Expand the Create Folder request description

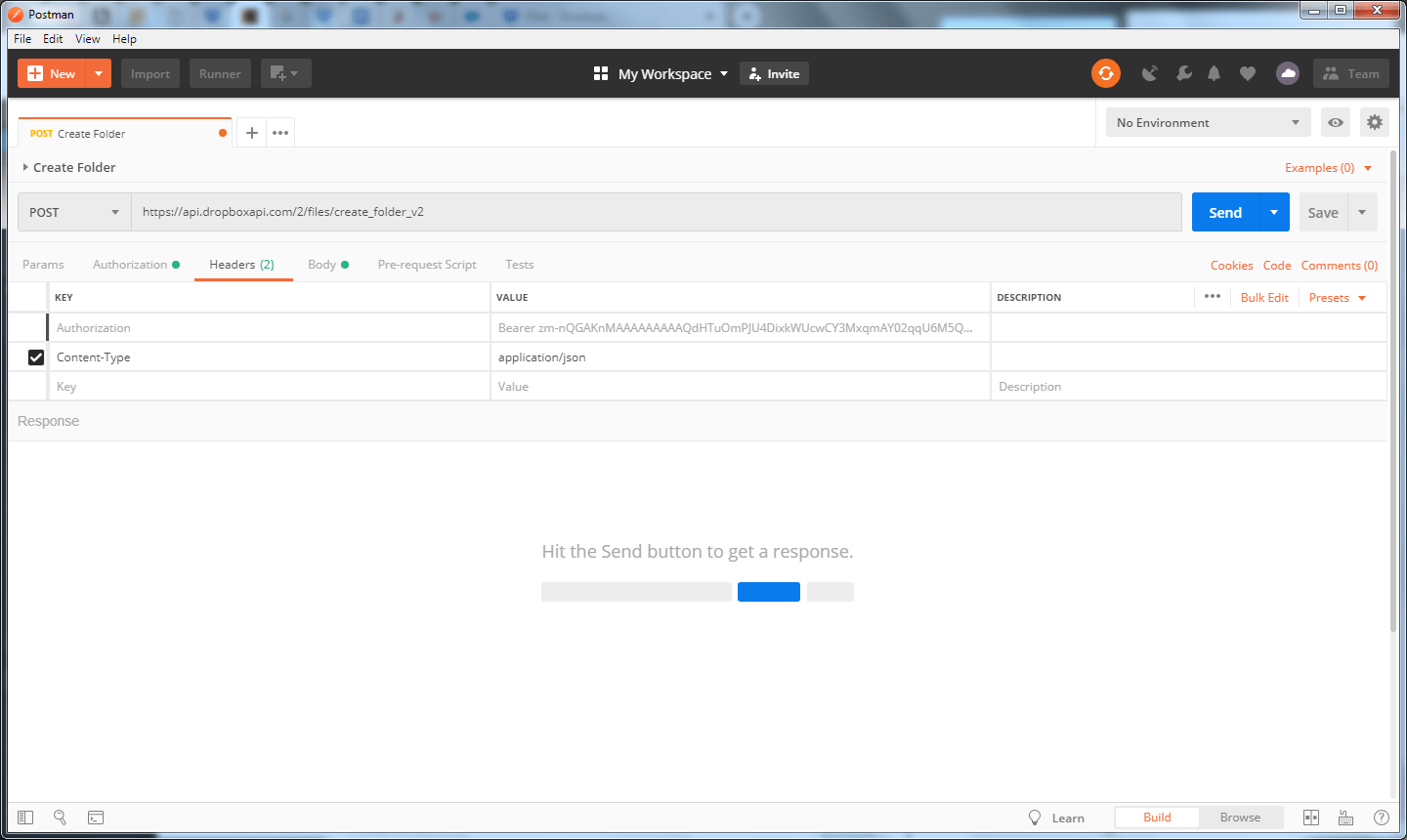(x=25, y=167)
